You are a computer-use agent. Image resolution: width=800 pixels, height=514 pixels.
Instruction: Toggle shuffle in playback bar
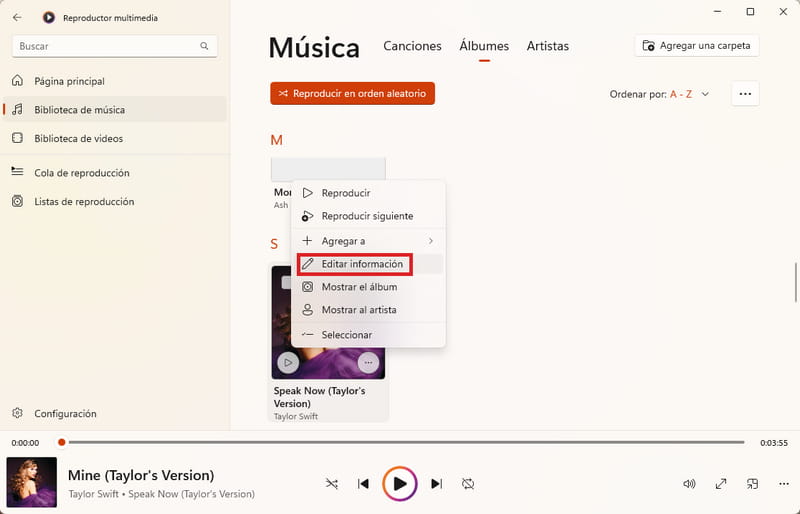[x=332, y=483]
